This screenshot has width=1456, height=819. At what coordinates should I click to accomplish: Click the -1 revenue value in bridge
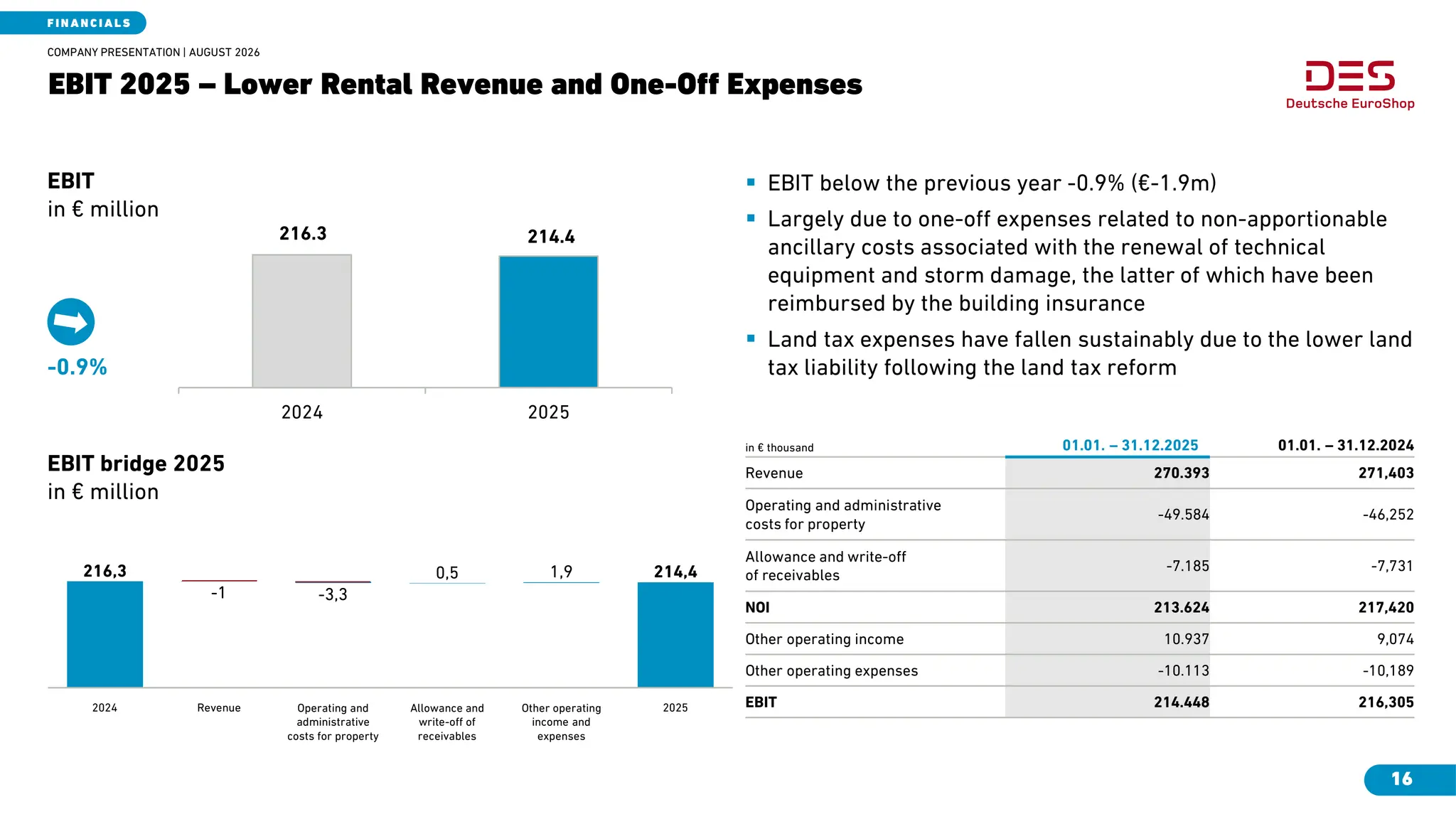(x=218, y=593)
